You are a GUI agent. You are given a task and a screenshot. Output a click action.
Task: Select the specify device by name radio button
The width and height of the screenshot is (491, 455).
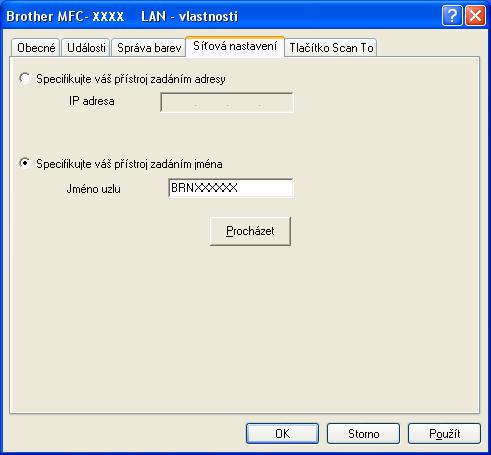point(25,164)
